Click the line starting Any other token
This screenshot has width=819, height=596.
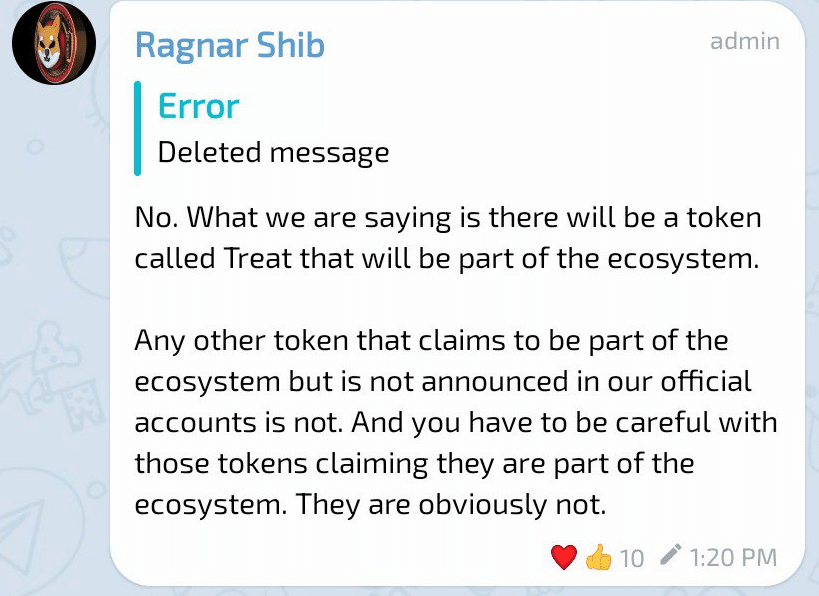click(431, 341)
